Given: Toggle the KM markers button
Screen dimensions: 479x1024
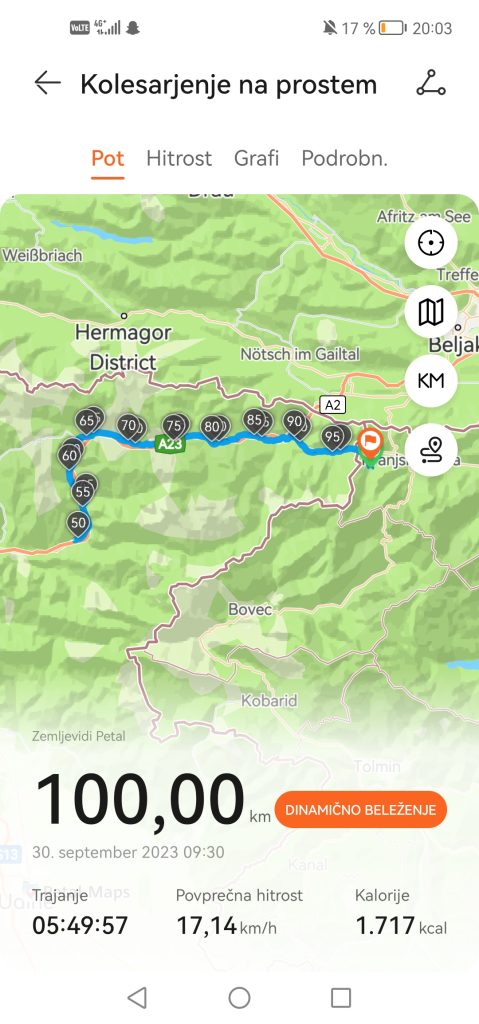Looking at the screenshot, I should (431, 380).
